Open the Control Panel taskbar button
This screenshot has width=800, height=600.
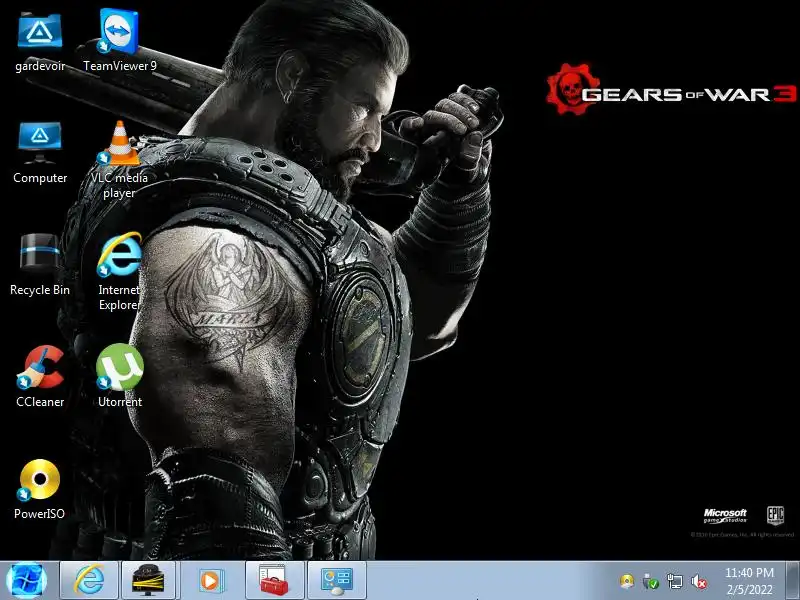point(337,581)
